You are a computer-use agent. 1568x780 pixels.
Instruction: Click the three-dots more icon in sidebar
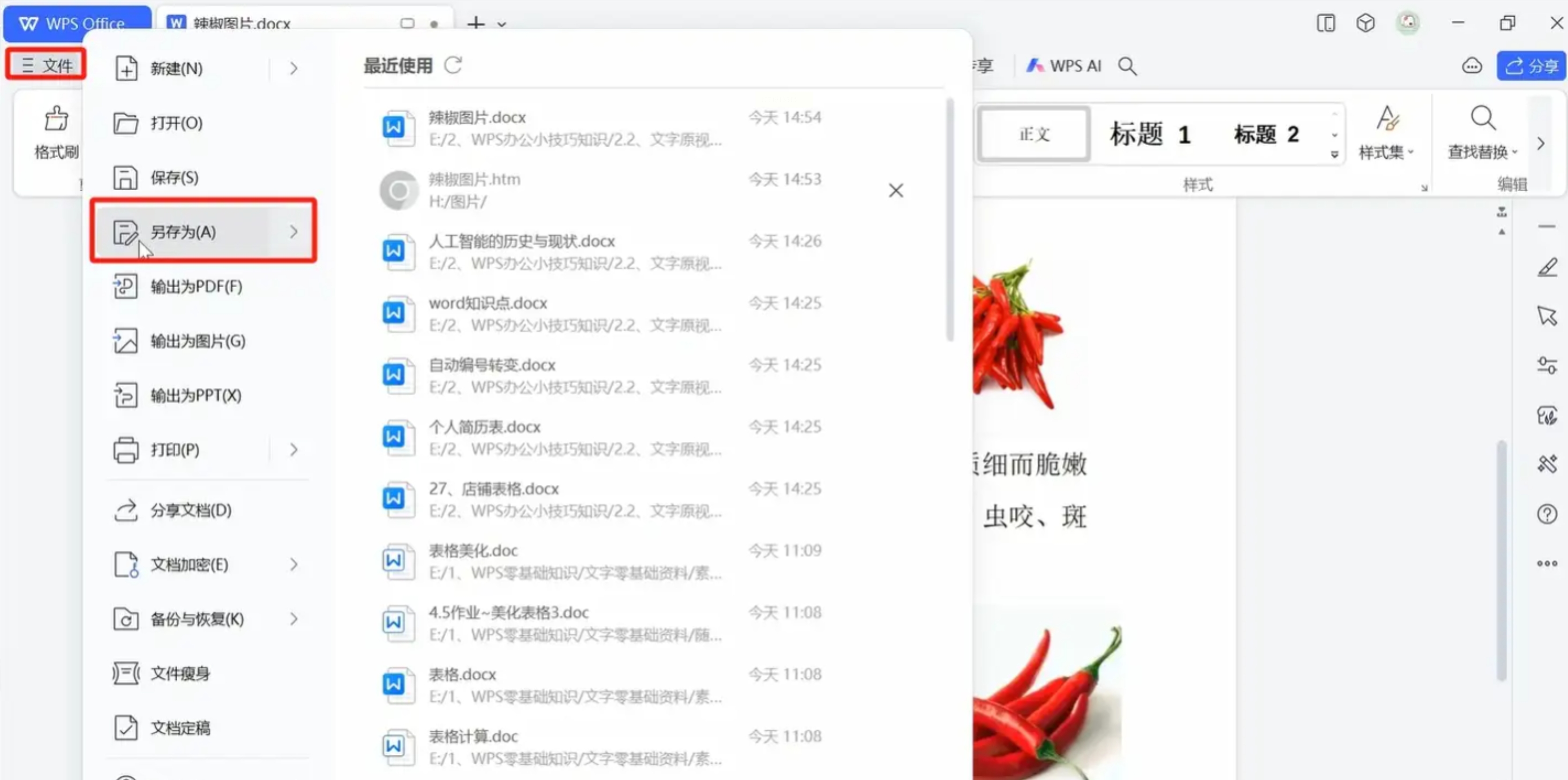pyautogui.click(x=1547, y=563)
